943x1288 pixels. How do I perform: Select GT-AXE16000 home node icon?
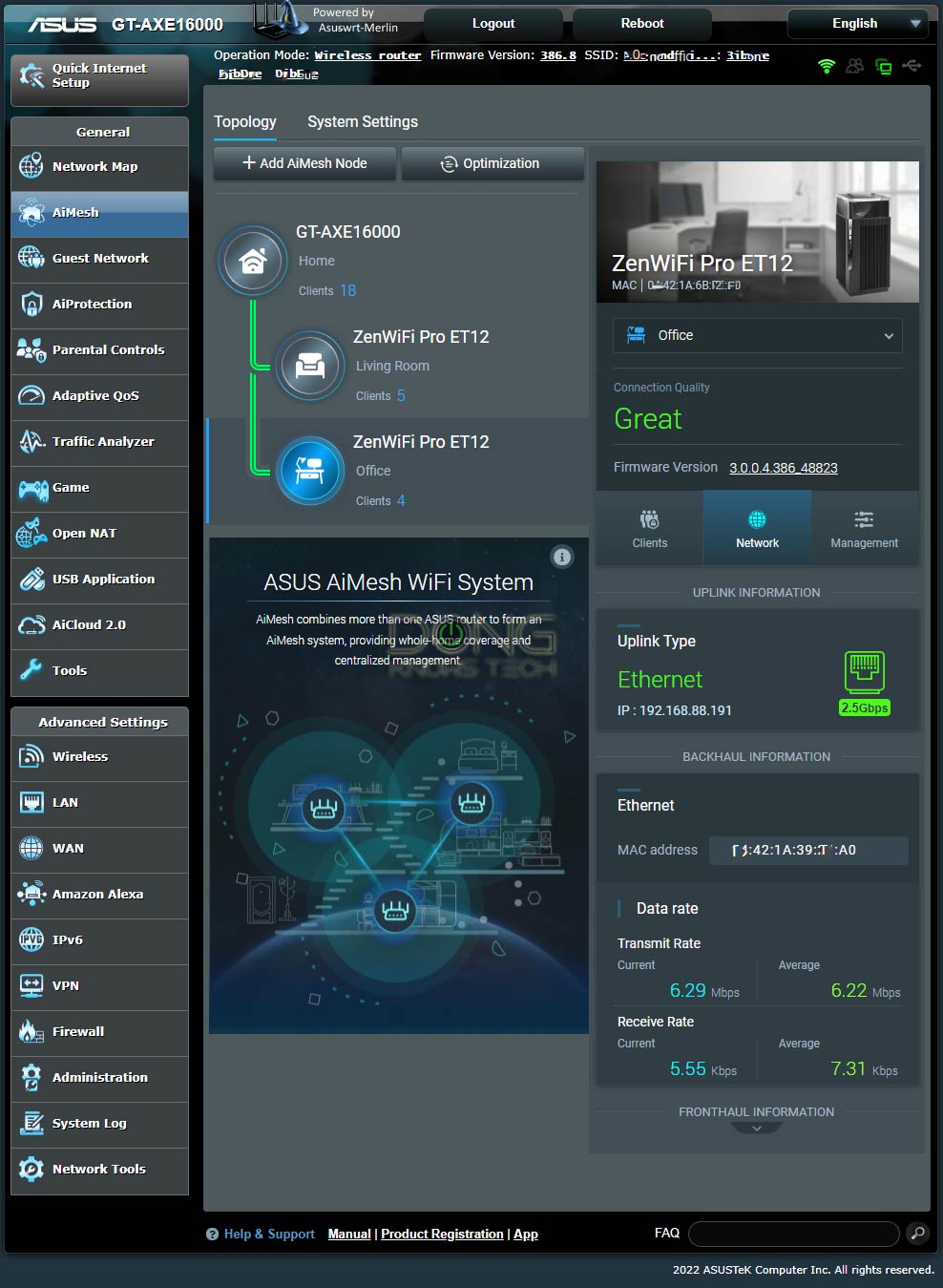(x=253, y=261)
